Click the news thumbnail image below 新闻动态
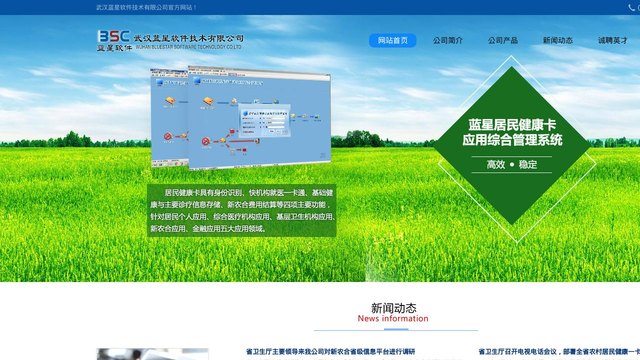The height and width of the screenshot is (360, 640). tap(153, 354)
